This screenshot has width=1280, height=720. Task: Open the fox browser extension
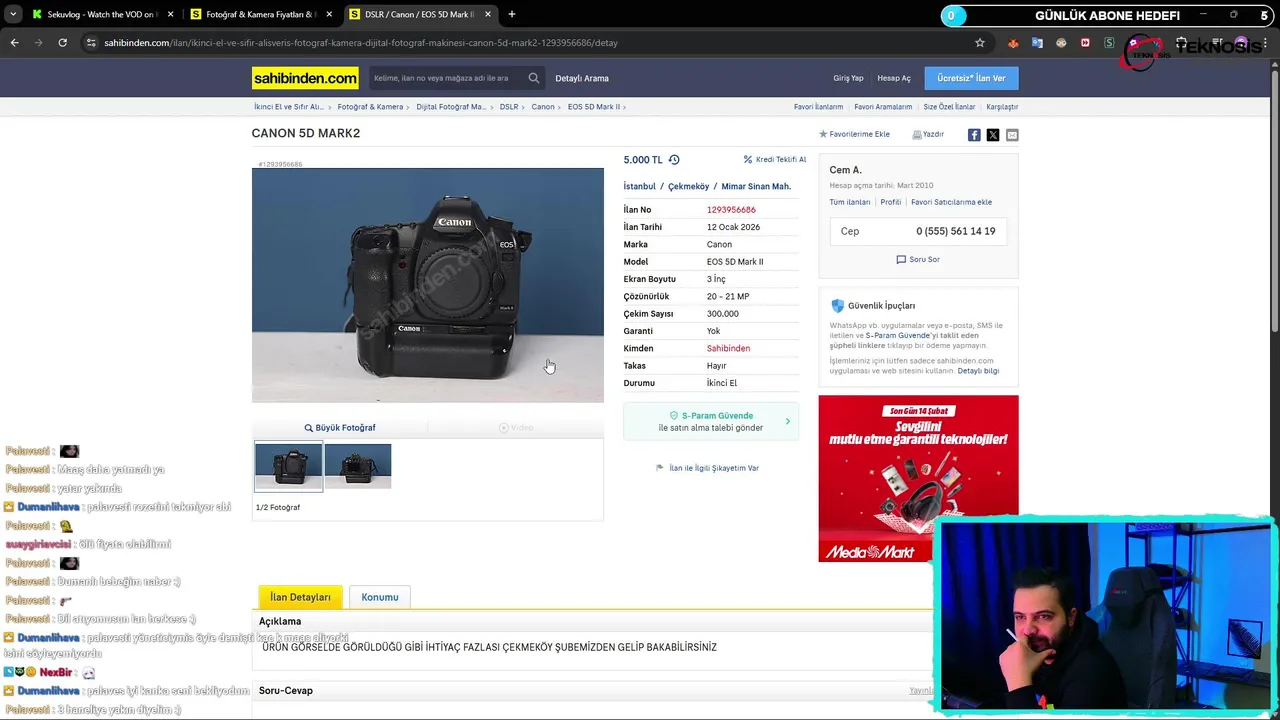[x=1013, y=43]
